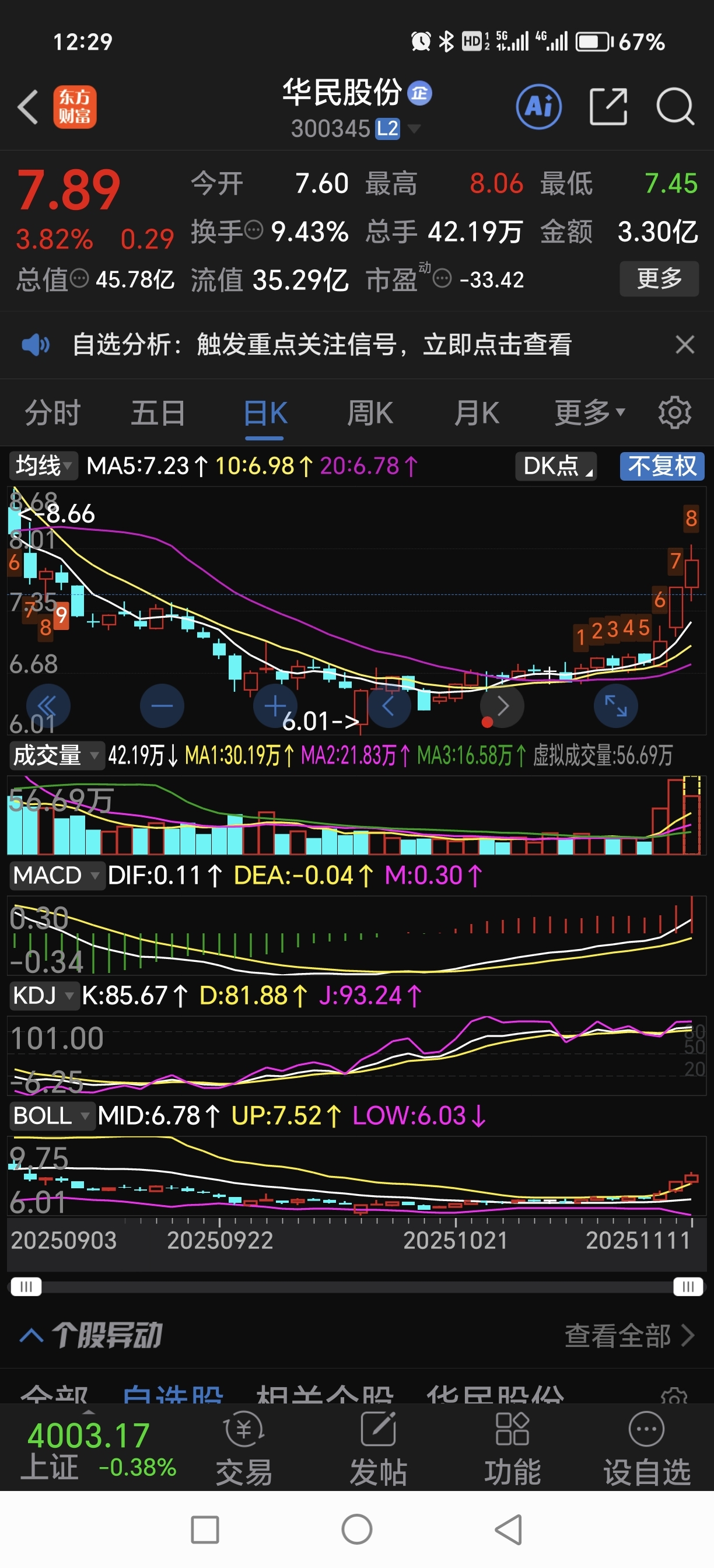Dismiss the 自选分析 notification banner
714x1568 pixels.
(685, 345)
